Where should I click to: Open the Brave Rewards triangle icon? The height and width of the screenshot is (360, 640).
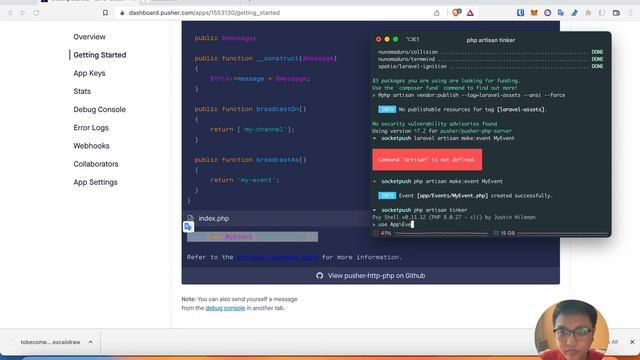click(470, 13)
